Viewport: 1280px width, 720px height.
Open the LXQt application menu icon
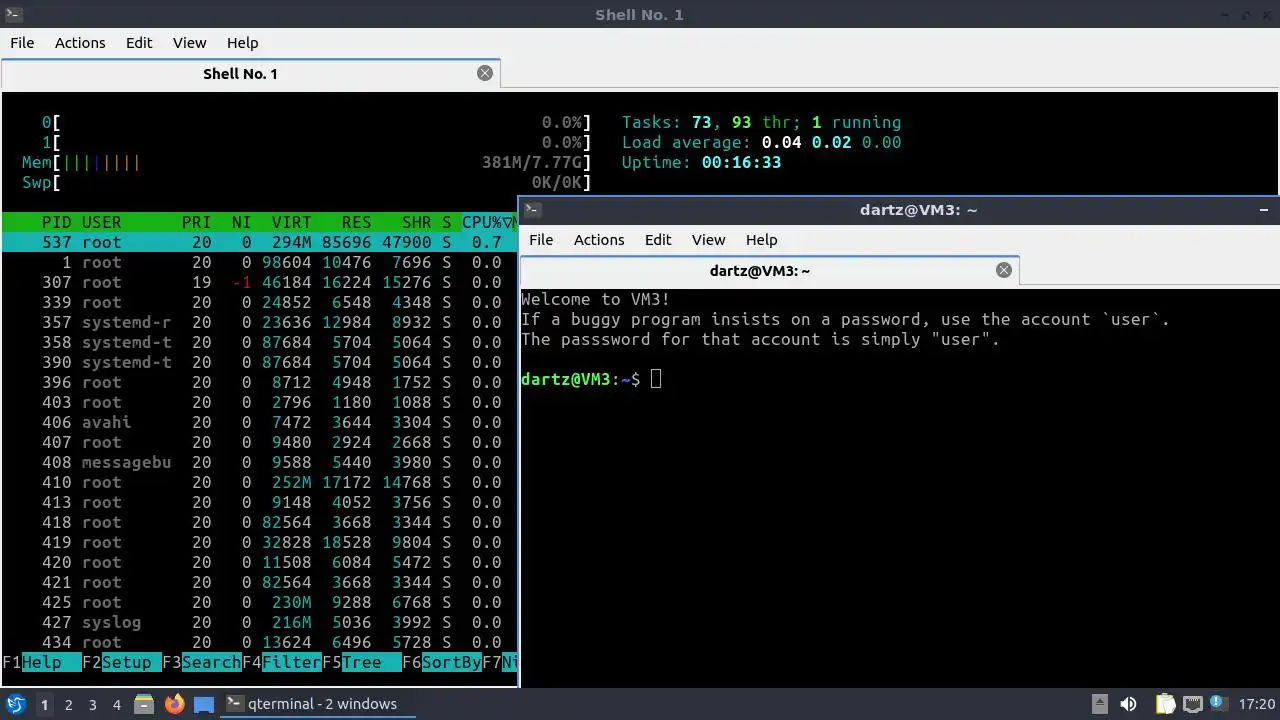coord(15,704)
